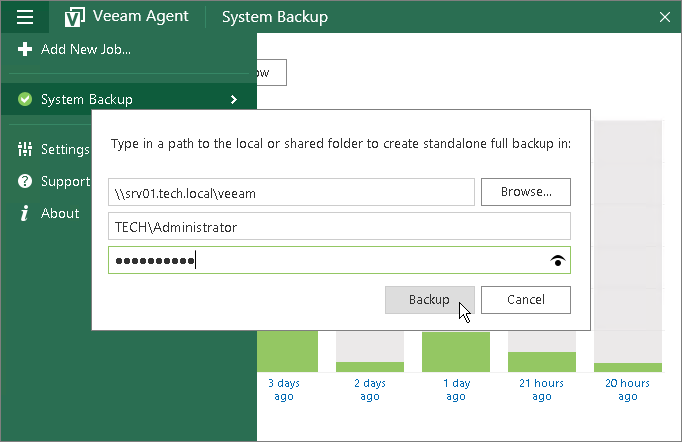682x442 pixels.
Task: Select Add New Job menu entry
Action: coord(129,49)
